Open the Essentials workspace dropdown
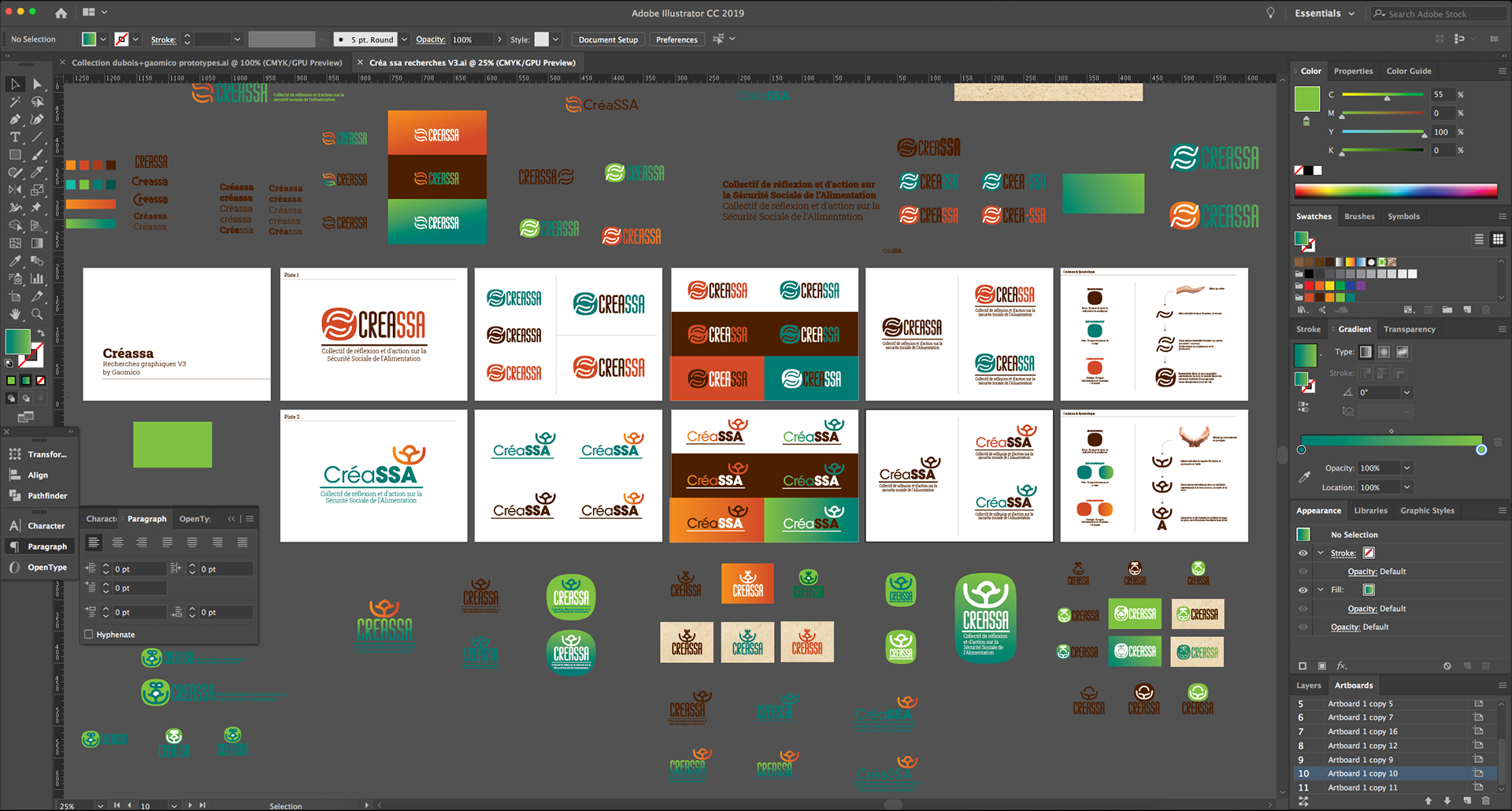 [1325, 13]
